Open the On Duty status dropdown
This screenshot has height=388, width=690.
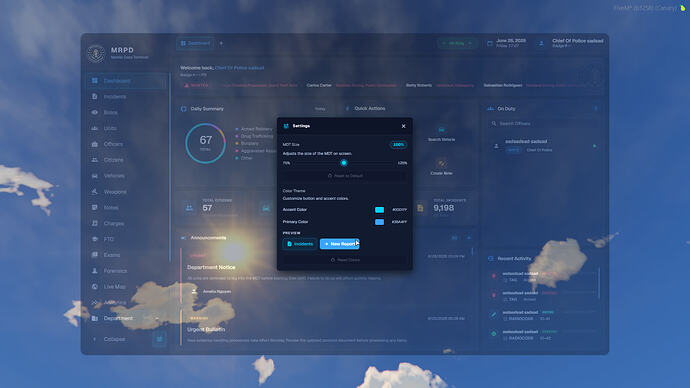pyautogui.click(x=457, y=43)
